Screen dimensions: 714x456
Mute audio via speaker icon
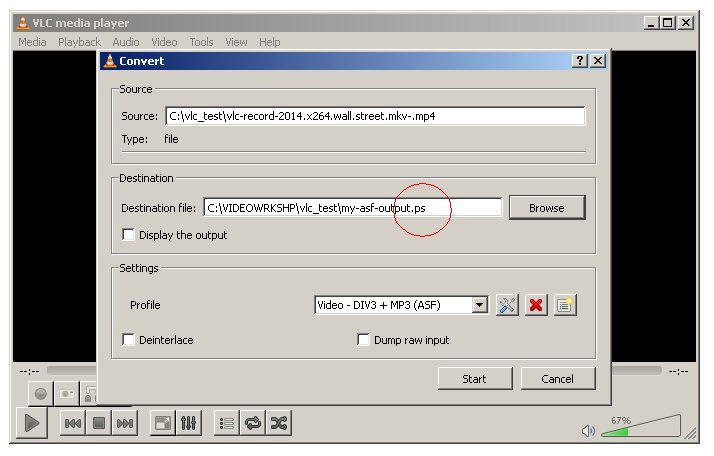[588, 430]
